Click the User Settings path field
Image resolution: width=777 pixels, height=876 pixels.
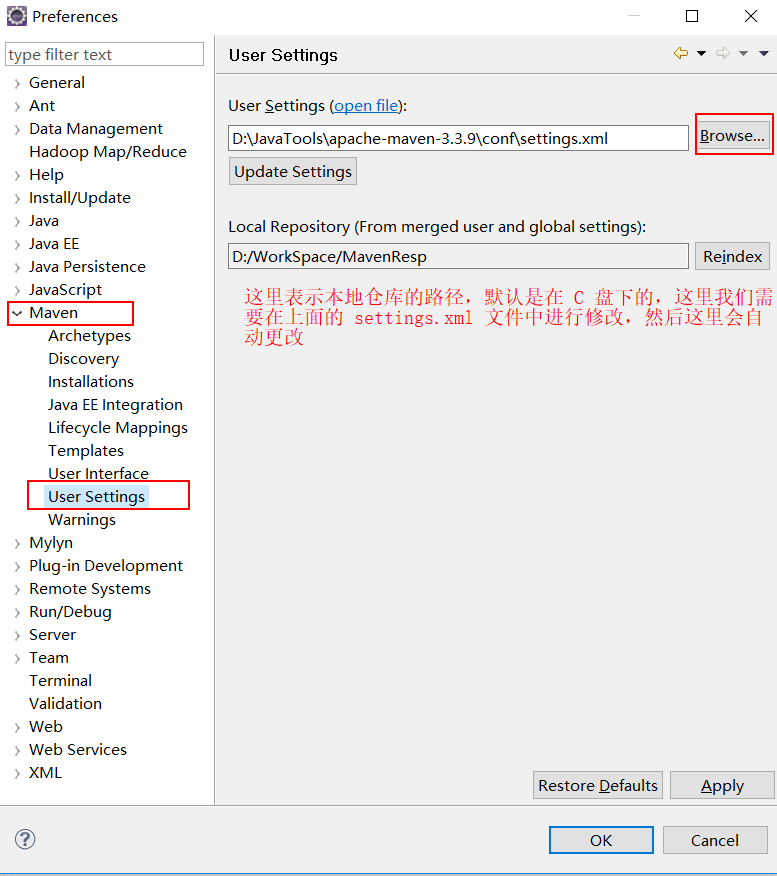point(458,138)
